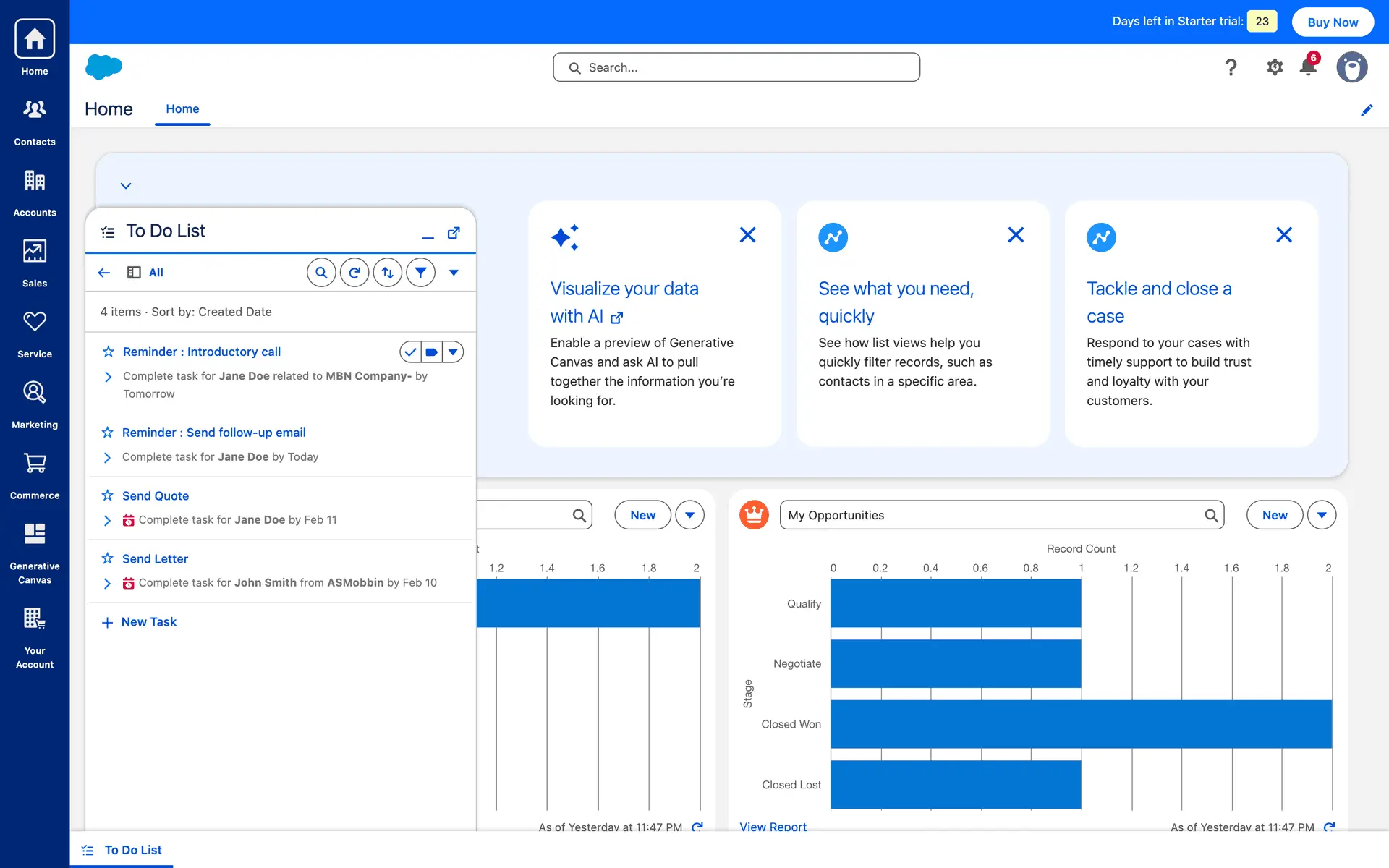The image size is (1389, 868).
Task: Click the Buy Now button
Action: [1333, 22]
